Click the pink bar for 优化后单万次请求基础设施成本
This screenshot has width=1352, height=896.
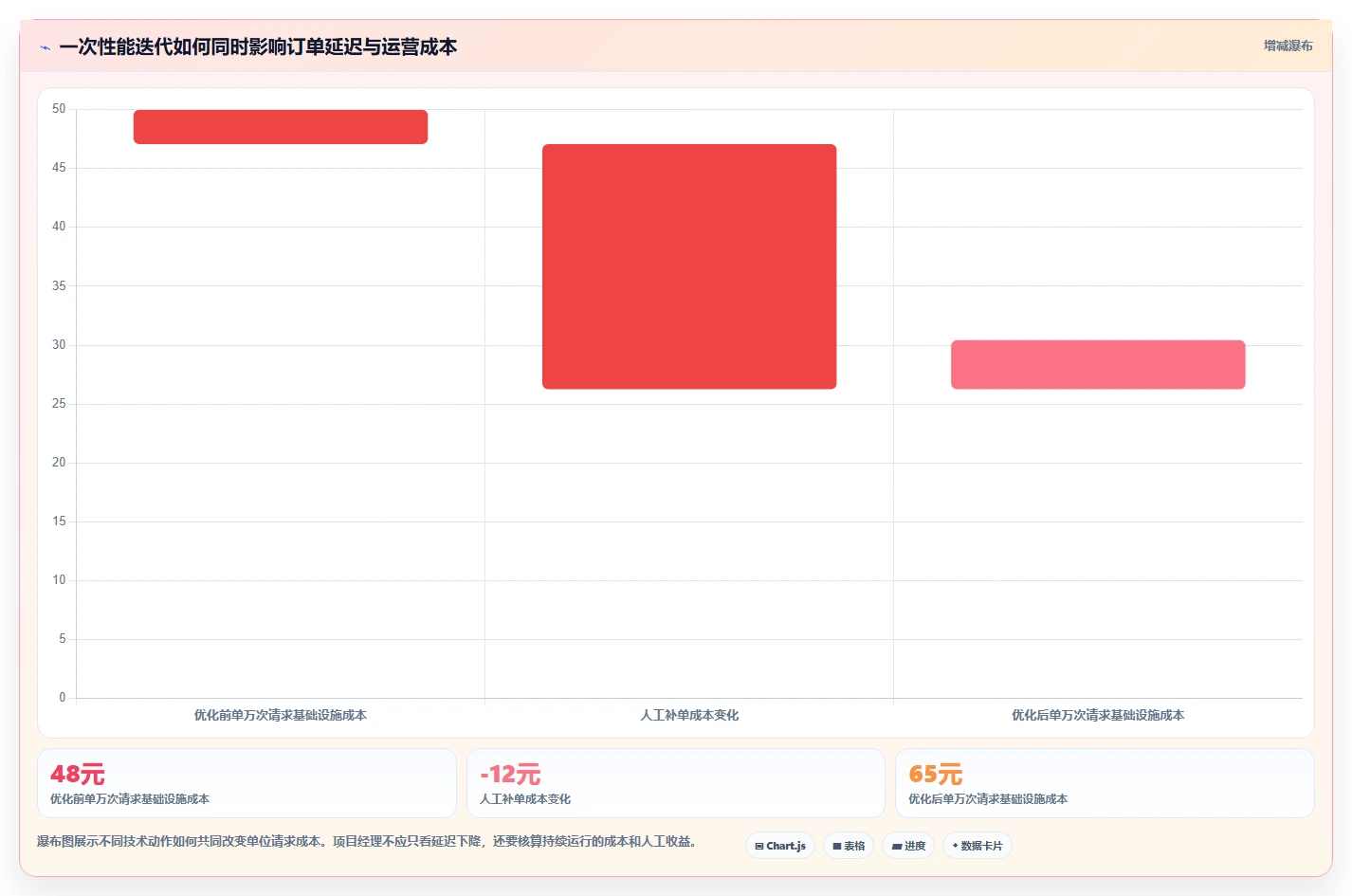coord(1098,365)
